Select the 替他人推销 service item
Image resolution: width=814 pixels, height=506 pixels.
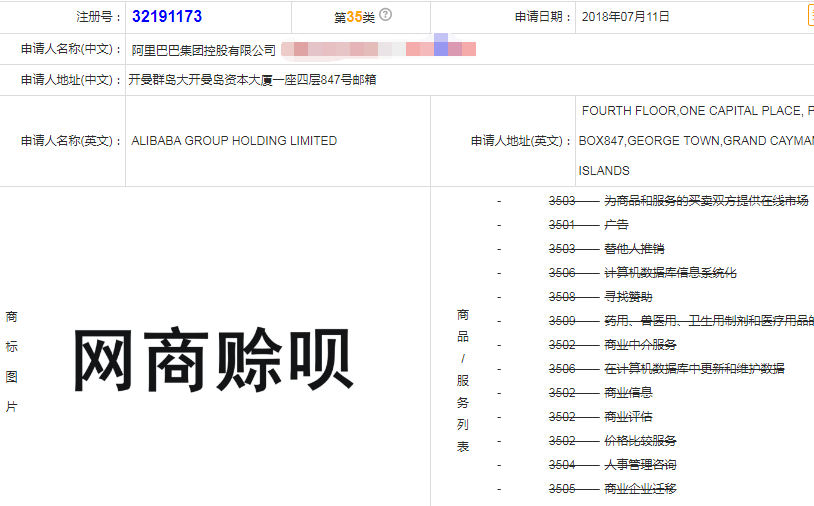click(x=634, y=249)
